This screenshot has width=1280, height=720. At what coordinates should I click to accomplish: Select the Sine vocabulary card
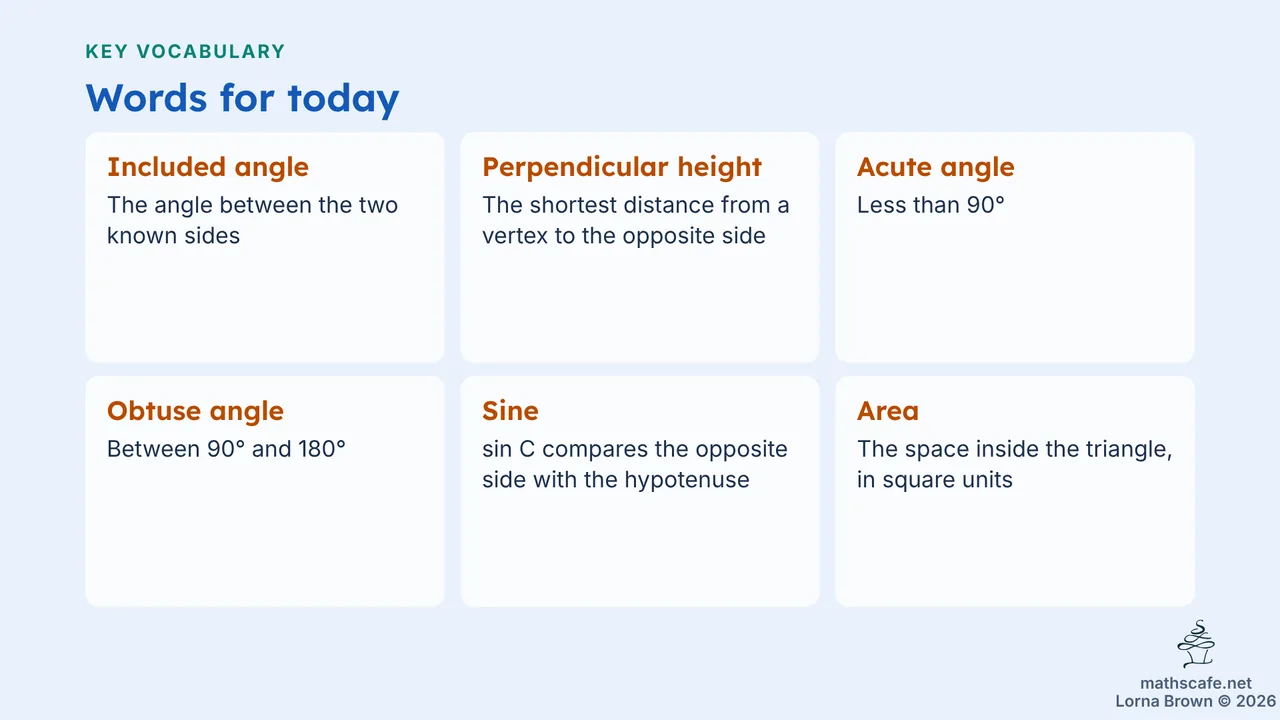640,491
